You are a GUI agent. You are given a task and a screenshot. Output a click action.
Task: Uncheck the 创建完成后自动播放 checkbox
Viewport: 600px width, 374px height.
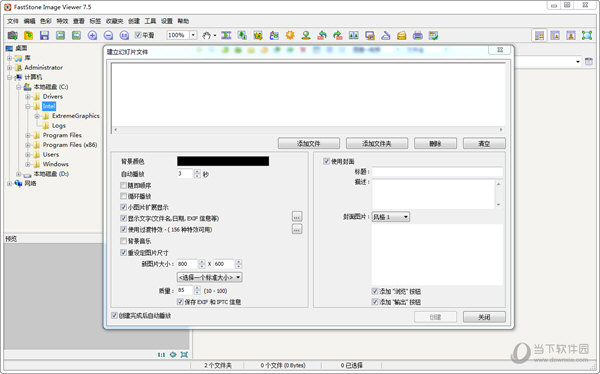pos(114,315)
